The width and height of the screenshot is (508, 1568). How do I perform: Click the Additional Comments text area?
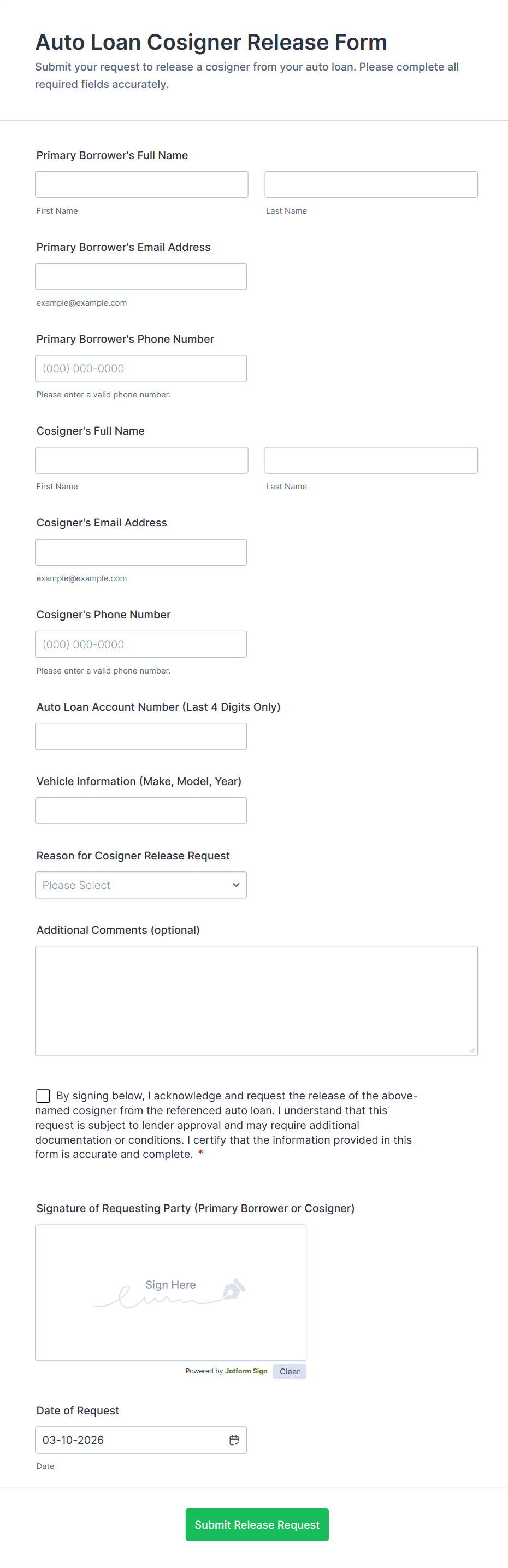pyautogui.click(x=256, y=1000)
